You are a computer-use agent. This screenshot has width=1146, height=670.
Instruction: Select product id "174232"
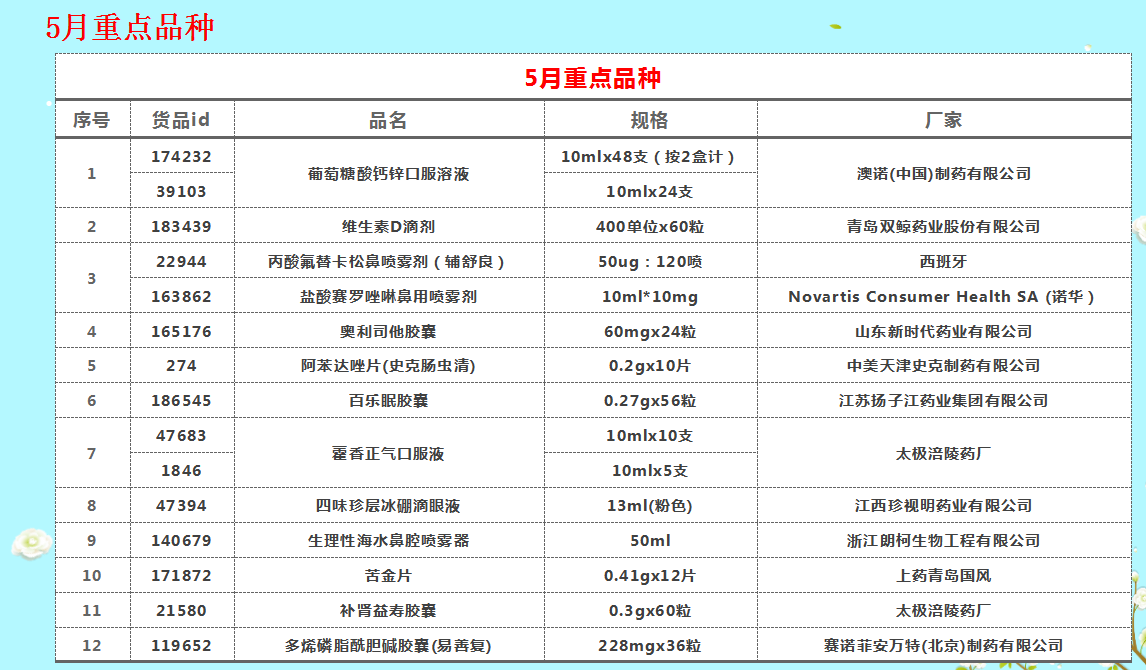coord(181,156)
